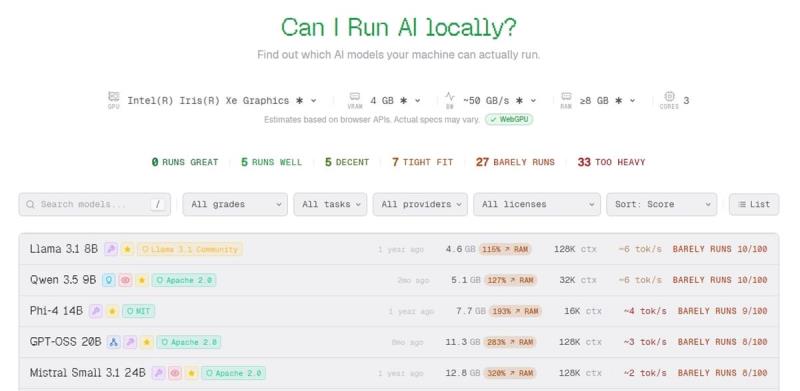Open the All tasks filter dropdown

tap(330, 204)
